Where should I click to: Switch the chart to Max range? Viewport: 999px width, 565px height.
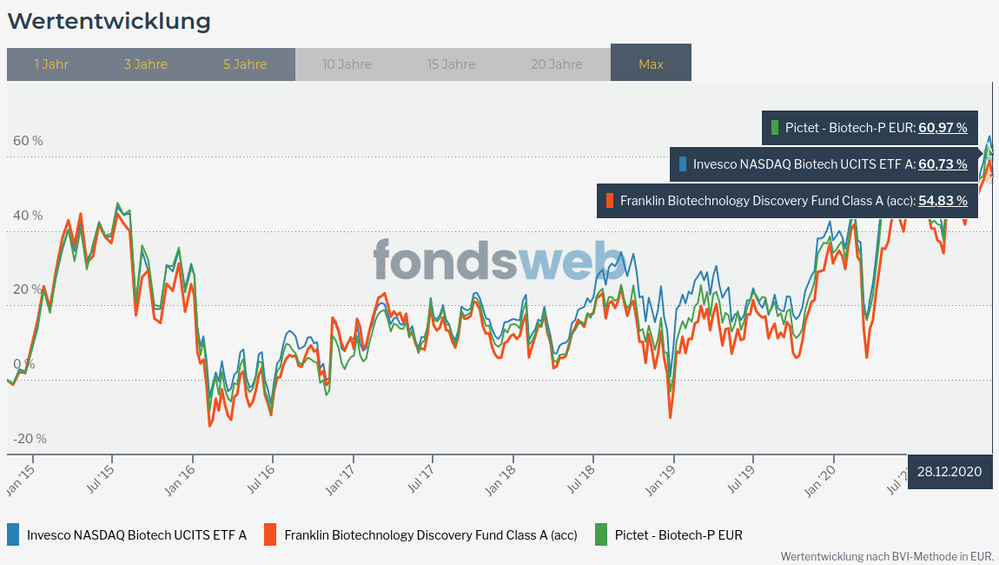coord(651,64)
